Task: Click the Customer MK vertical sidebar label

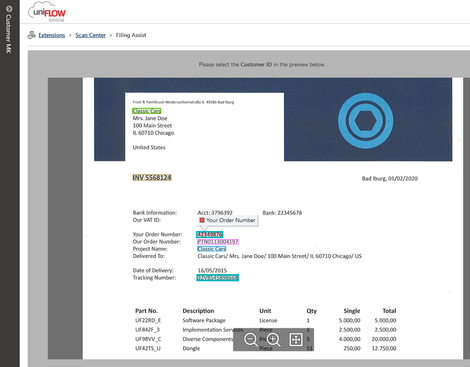Action: pos(9,34)
